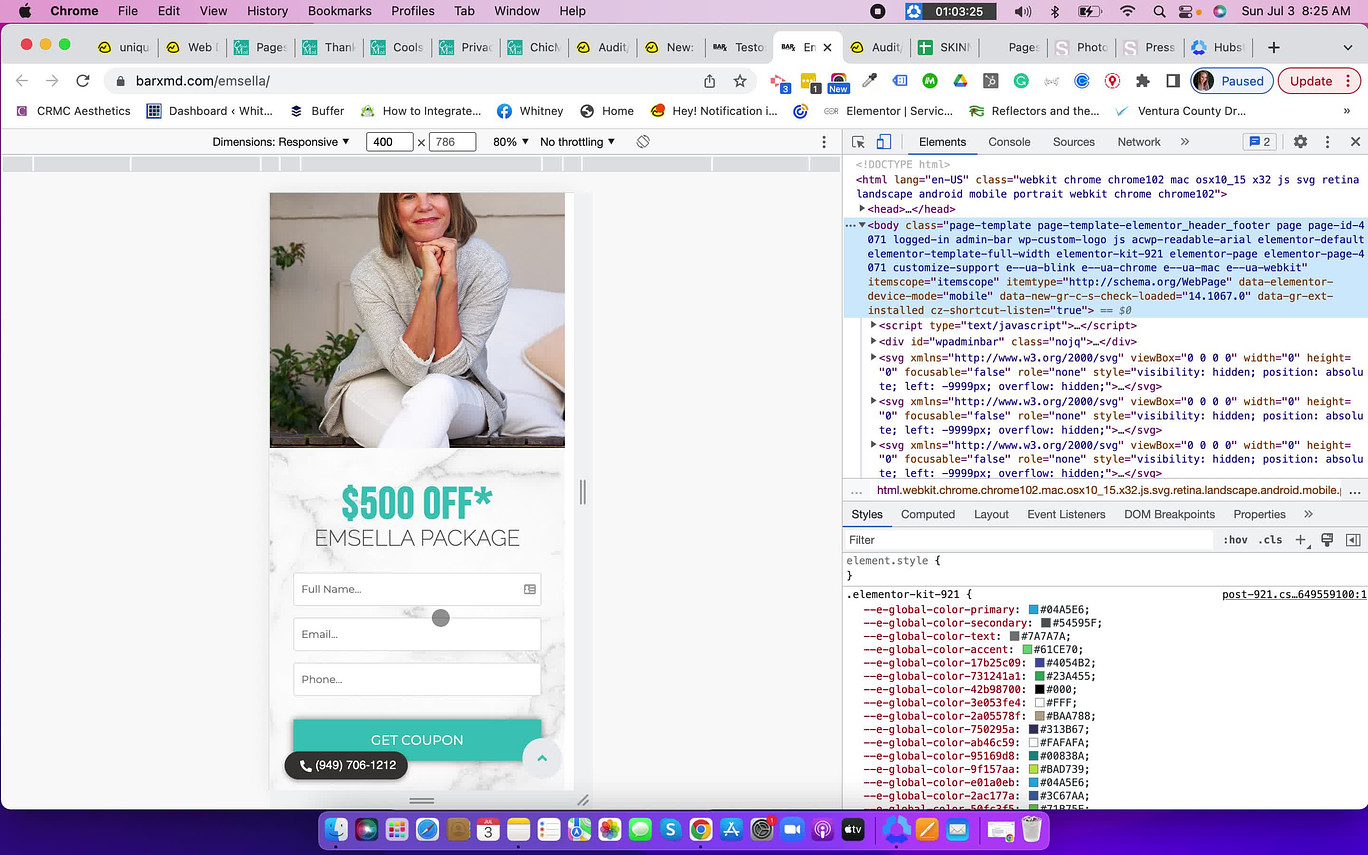This screenshot has width=1368, height=855.
Task: Reload the barxmd.com page
Action: click(x=83, y=81)
